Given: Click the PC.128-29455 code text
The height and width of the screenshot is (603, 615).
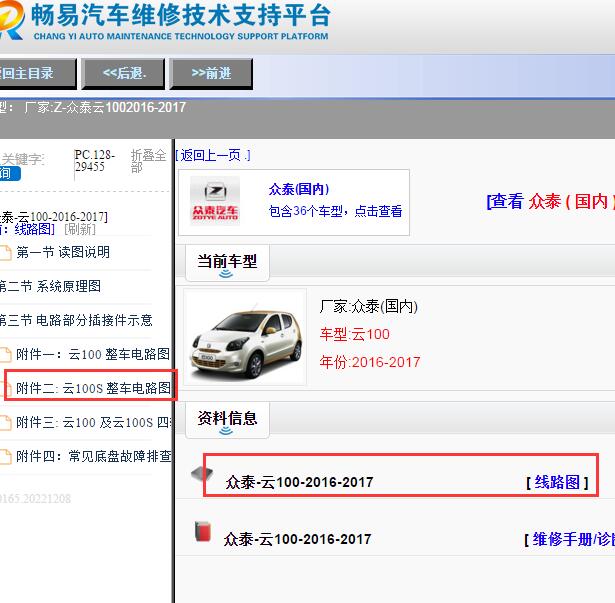Looking at the screenshot, I should click(x=95, y=161).
